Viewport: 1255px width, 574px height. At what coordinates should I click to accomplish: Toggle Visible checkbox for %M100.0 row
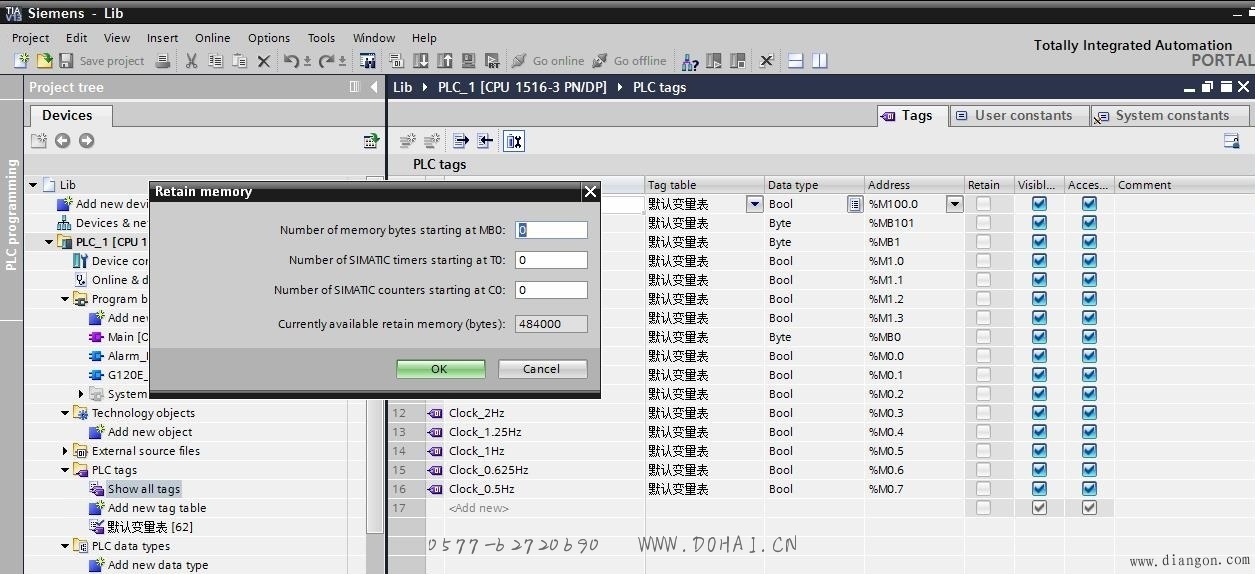pos(1039,204)
